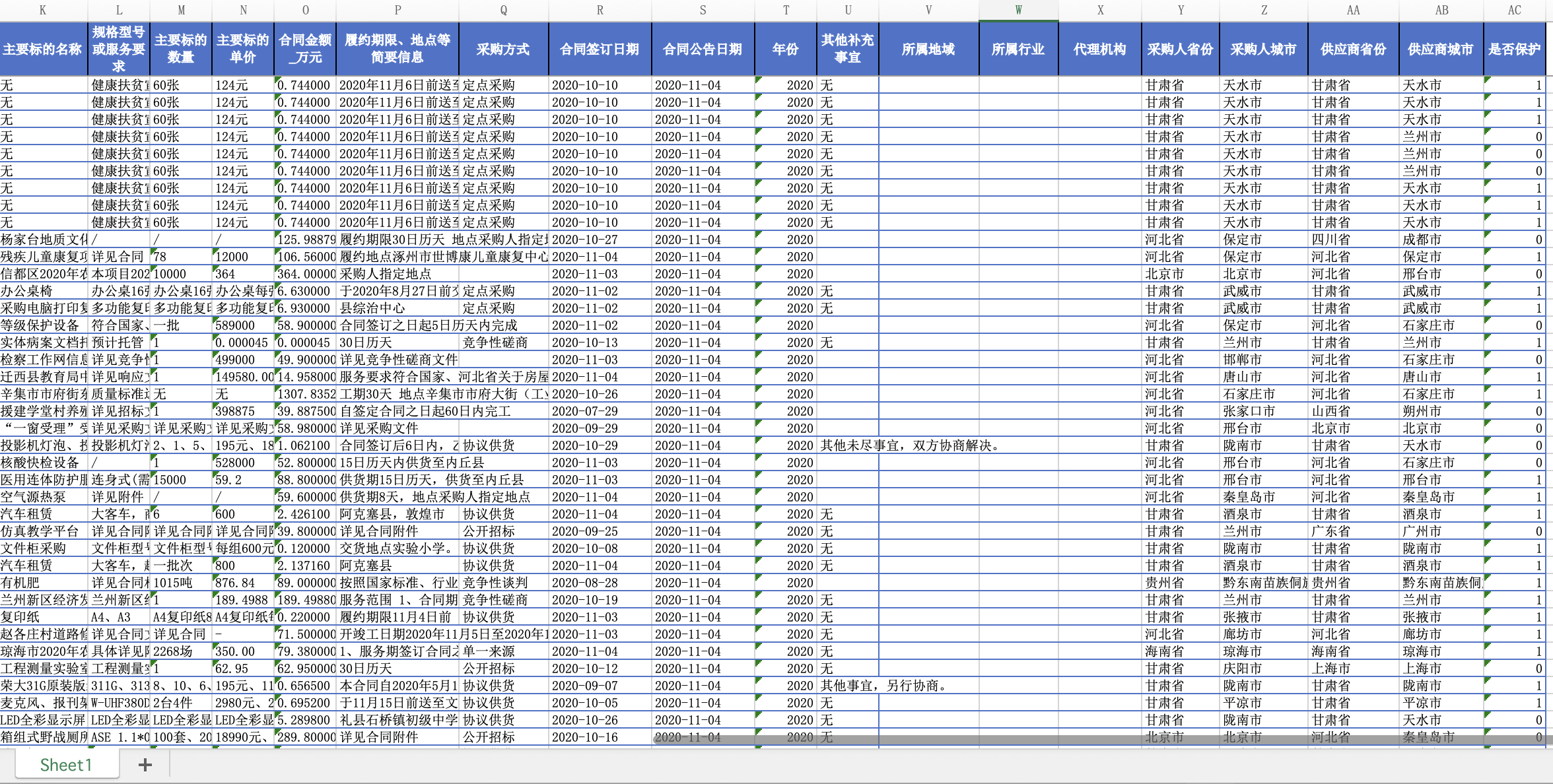Click the 合同签订日期 header cell

click(x=600, y=49)
